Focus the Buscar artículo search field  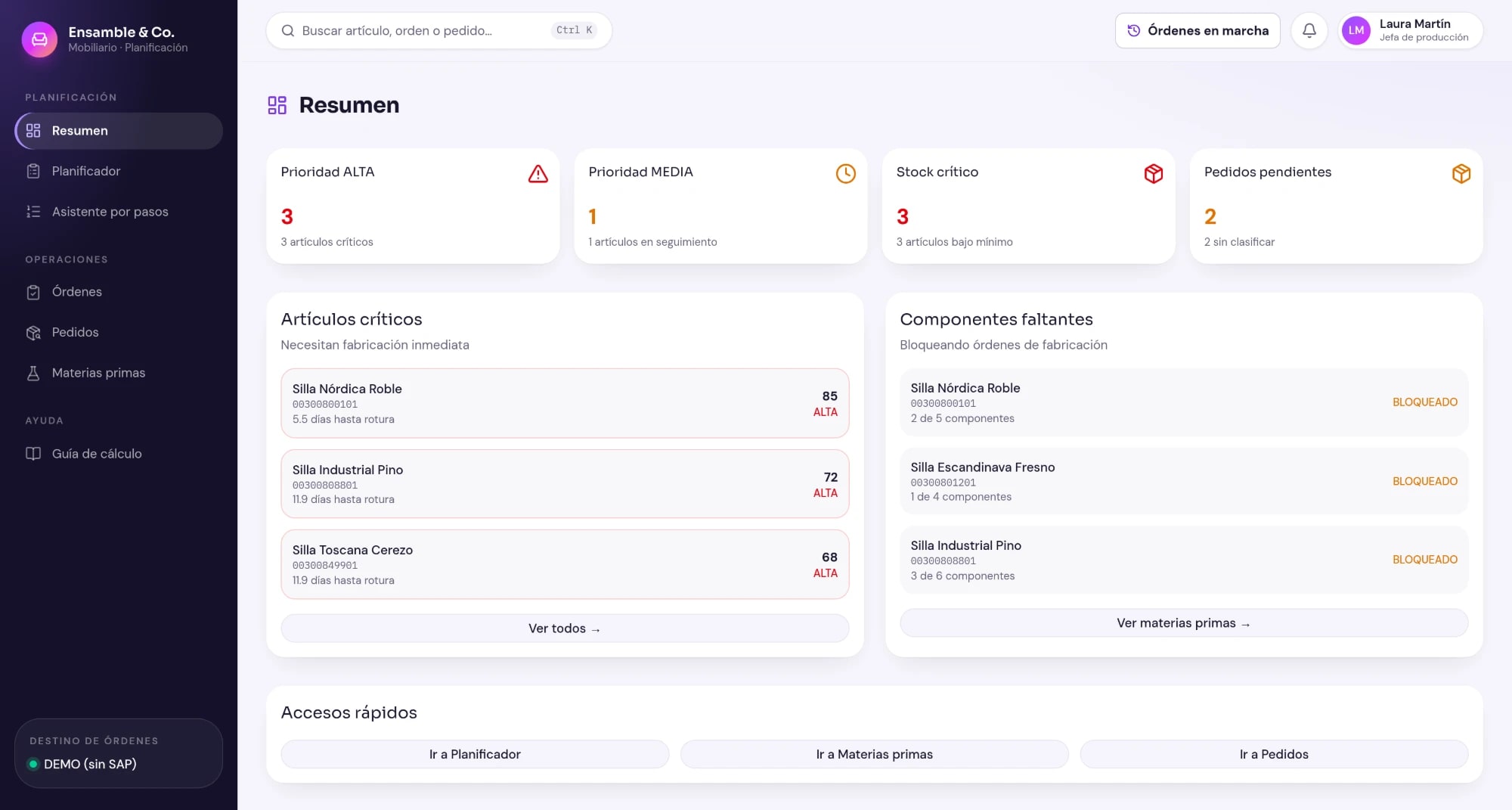(x=438, y=31)
